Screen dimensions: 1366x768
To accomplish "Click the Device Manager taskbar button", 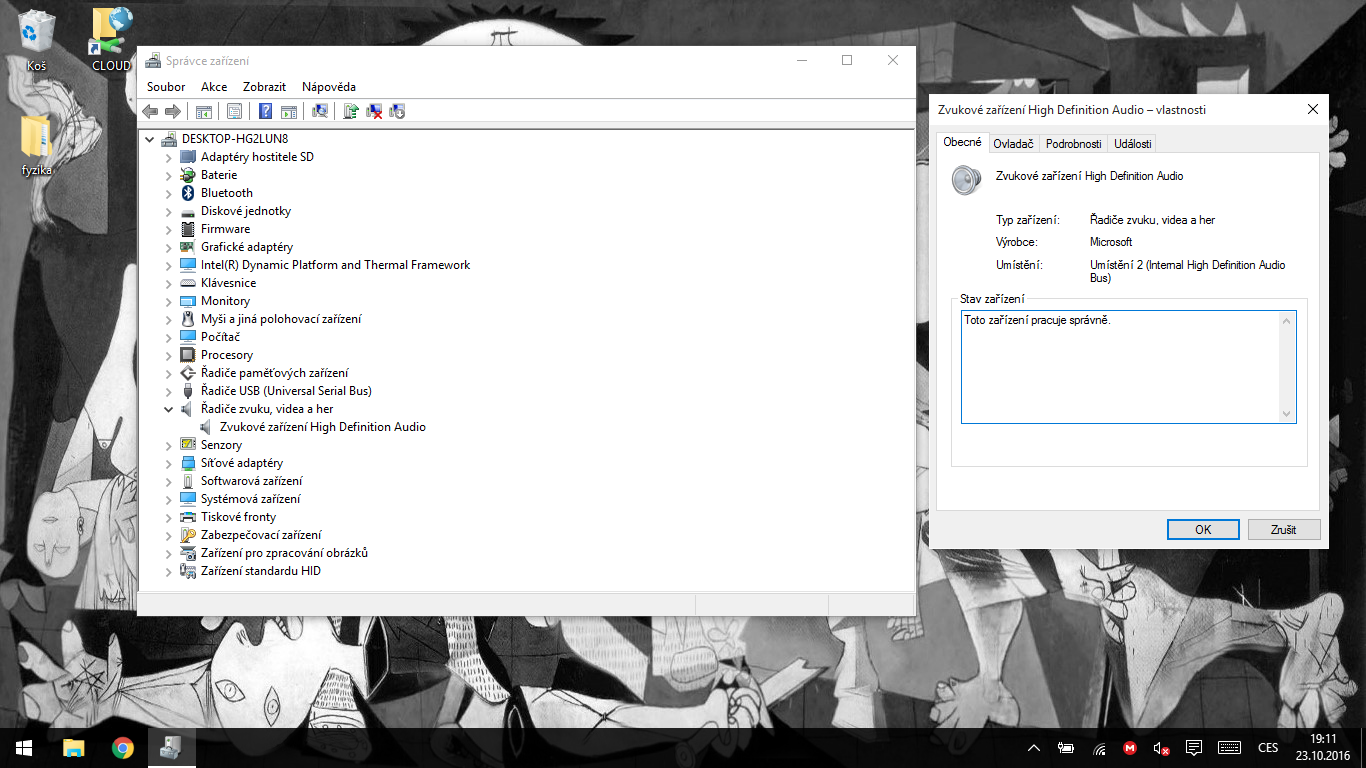I will click(171, 748).
